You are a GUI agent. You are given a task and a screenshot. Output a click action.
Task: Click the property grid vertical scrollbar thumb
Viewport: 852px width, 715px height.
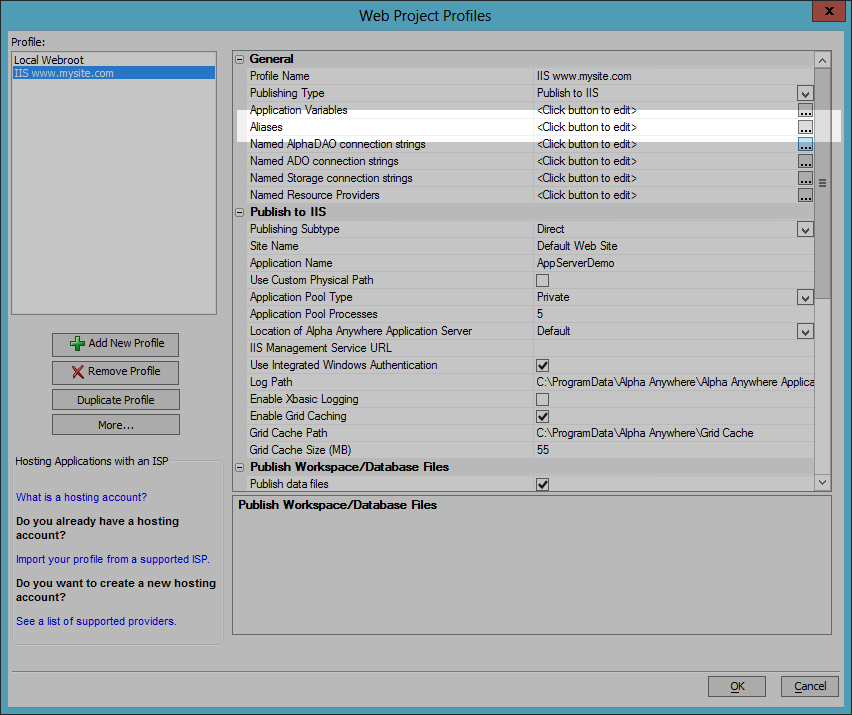coord(822,183)
